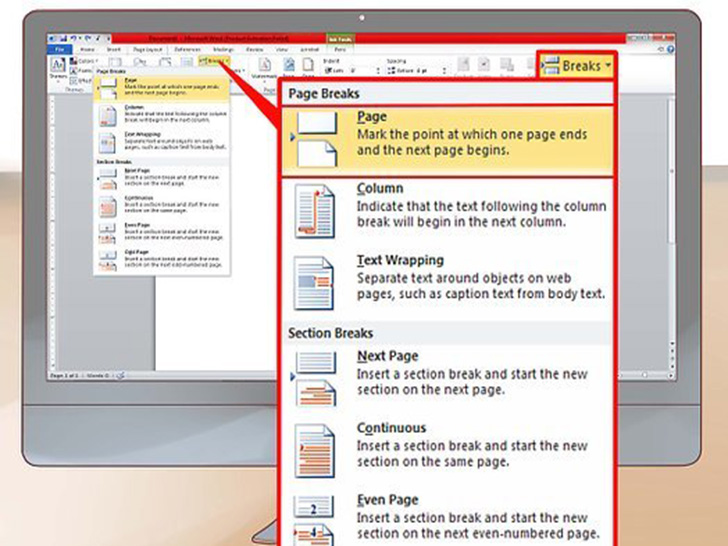Viewport: 728px width, 546px height.
Task: Click the Words count in the status bar
Action: tap(98, 375)
